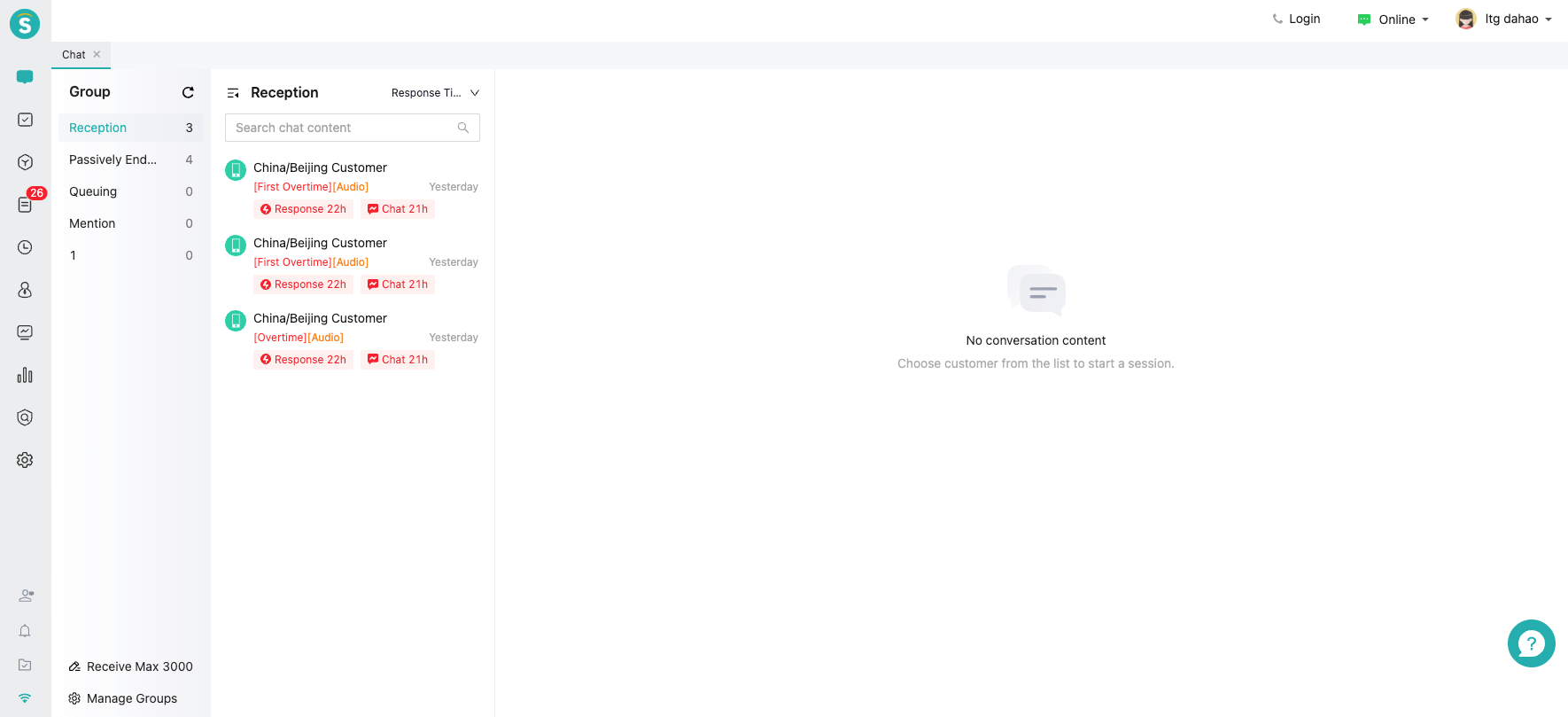Open the settings gear in sidebar

coord(25,460)
